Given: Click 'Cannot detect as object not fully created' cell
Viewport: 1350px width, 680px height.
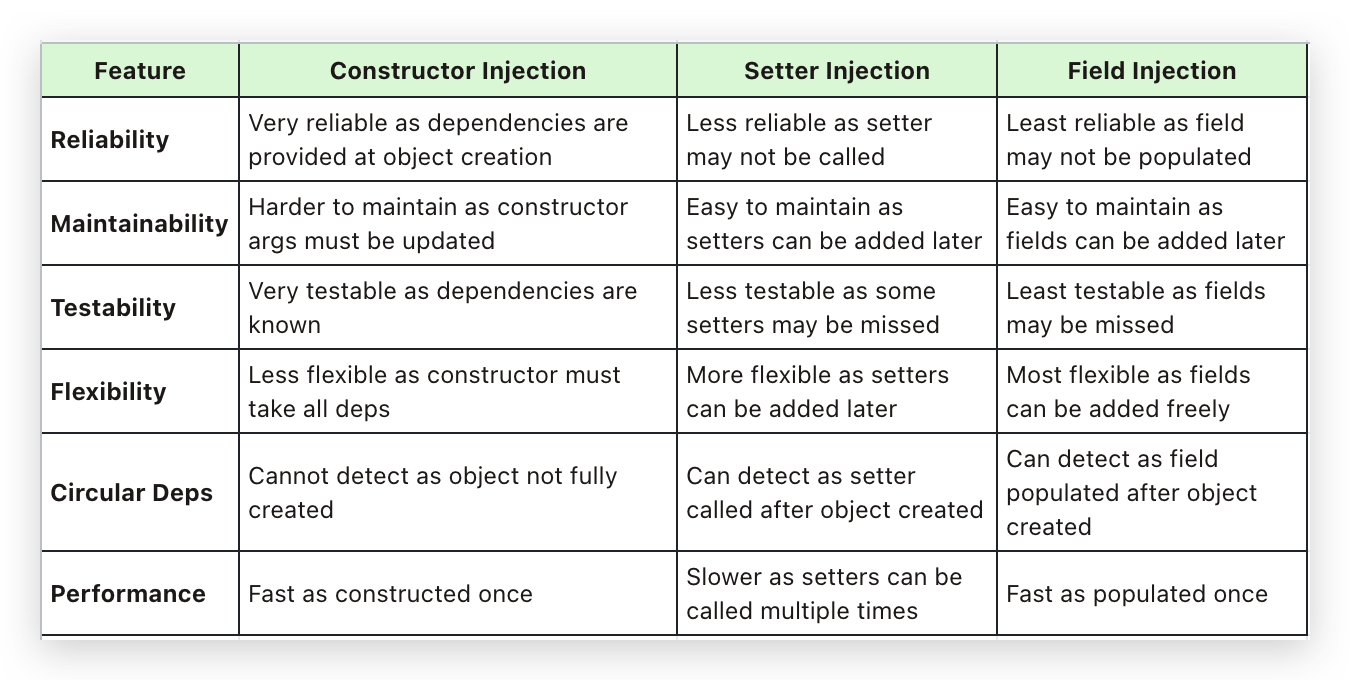Looking at the screenshot, I should tap(458, 492).
